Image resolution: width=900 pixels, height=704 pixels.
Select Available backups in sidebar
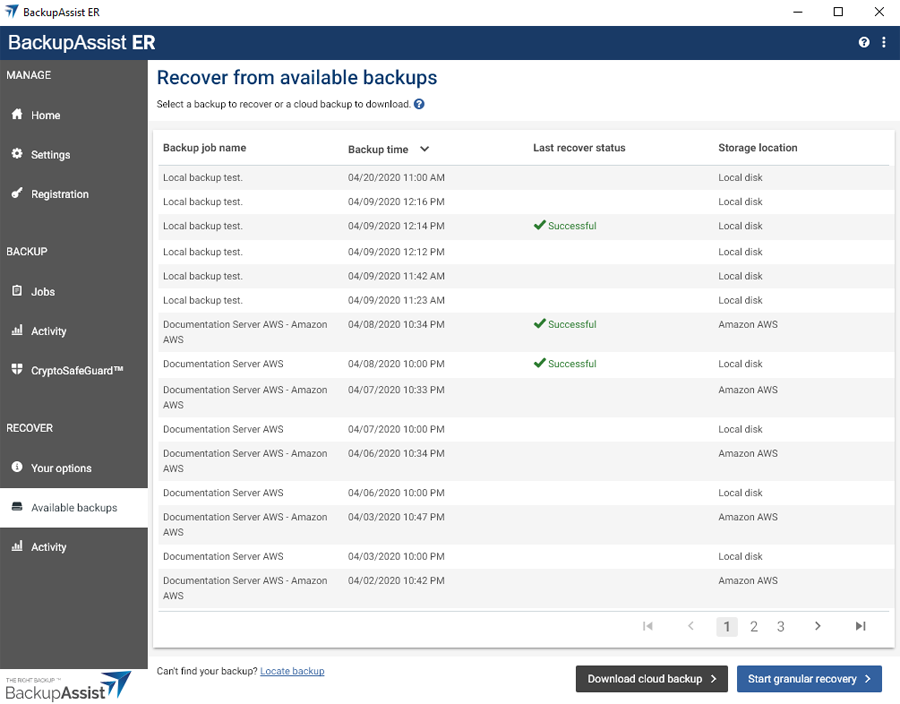pos(73,508)
